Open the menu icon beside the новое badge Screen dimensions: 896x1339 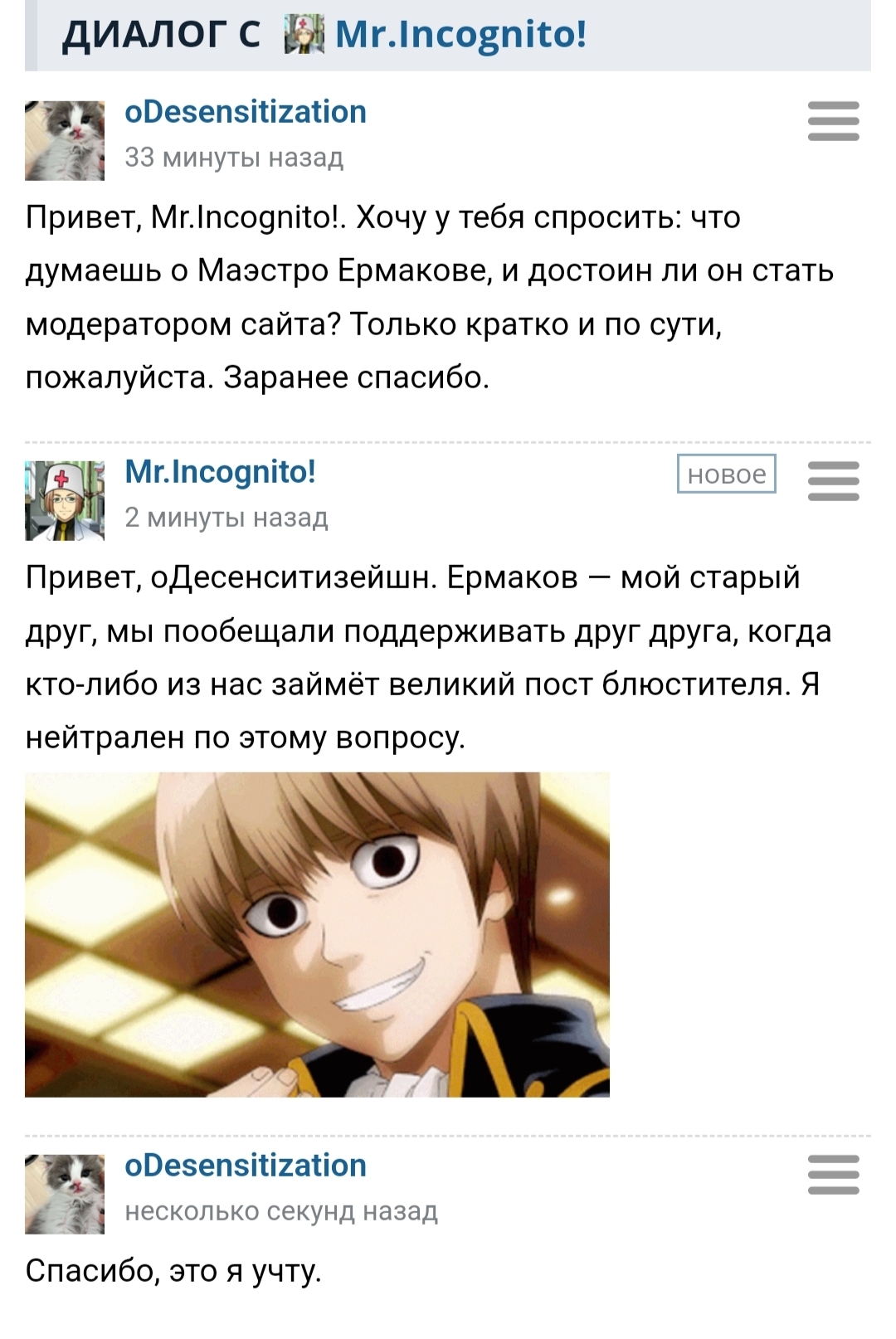tap(833, 481)
